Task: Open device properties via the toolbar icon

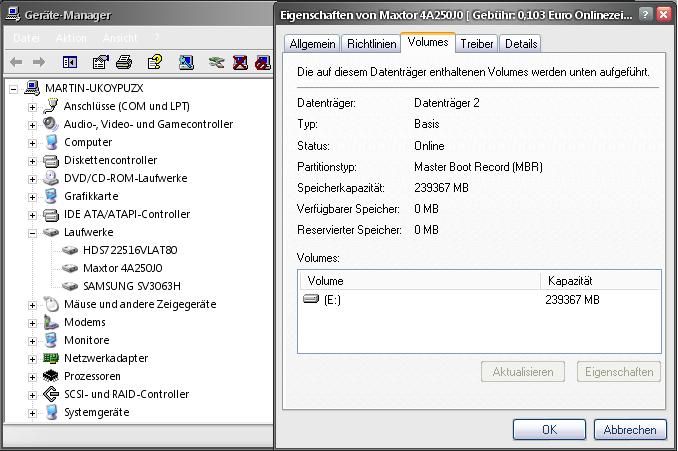Action: [x=101, y=62]
